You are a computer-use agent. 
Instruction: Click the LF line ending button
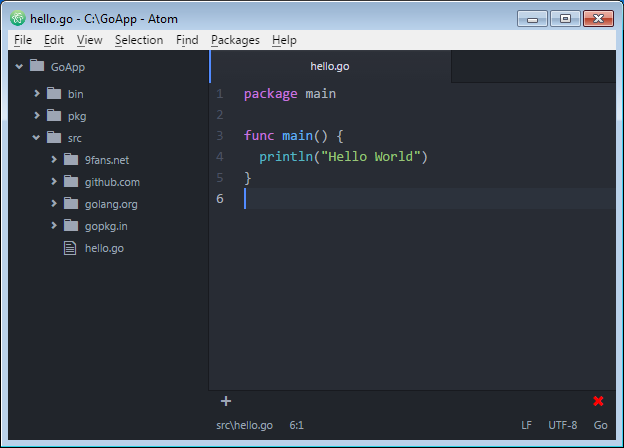point(526,425)
